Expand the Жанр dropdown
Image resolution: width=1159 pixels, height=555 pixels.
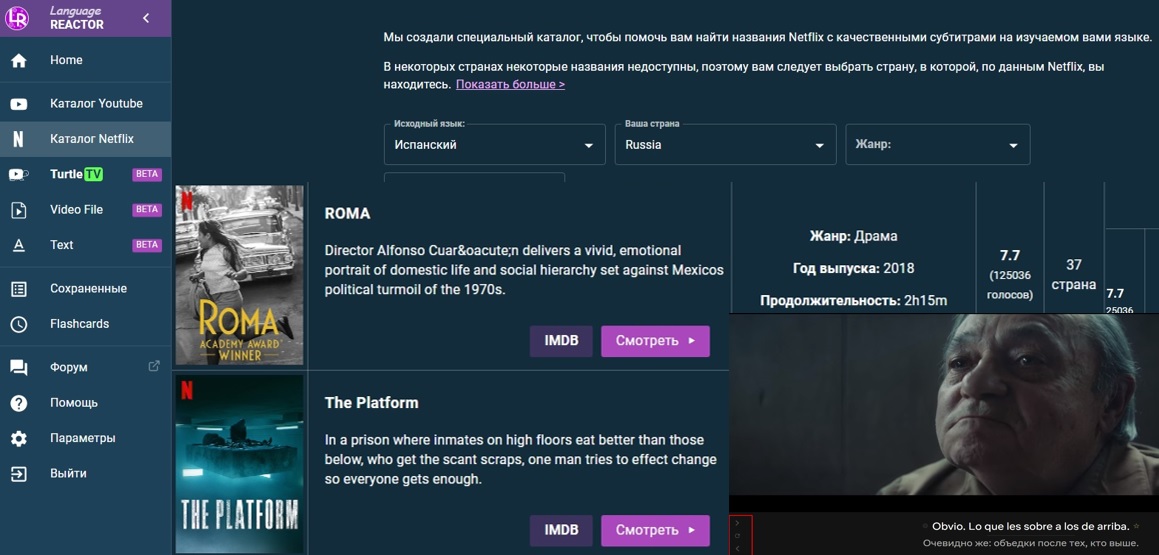pyautogui.click(x=937, y=144)
